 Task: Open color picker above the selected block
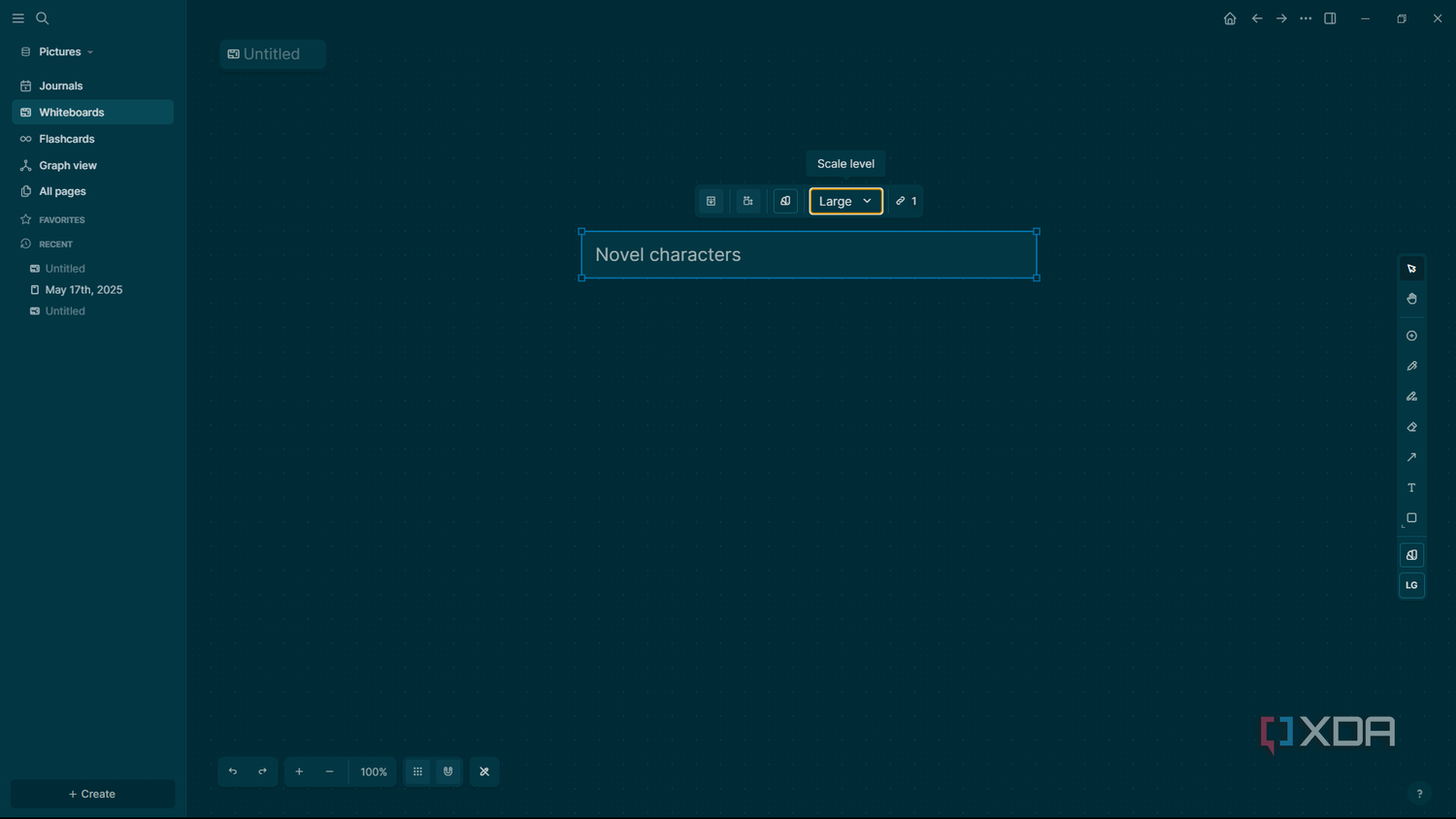coord(785,201)
